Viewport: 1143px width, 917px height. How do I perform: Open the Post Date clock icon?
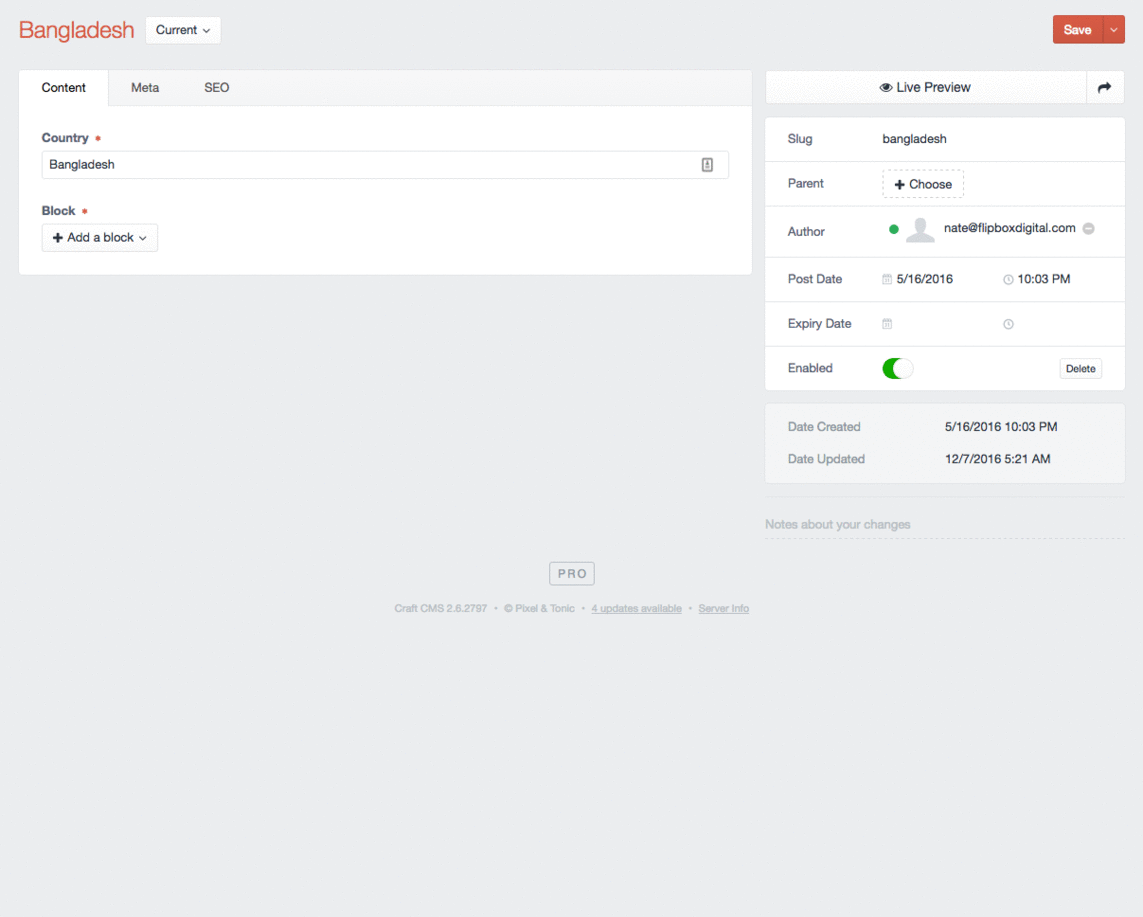[1008, 279]
